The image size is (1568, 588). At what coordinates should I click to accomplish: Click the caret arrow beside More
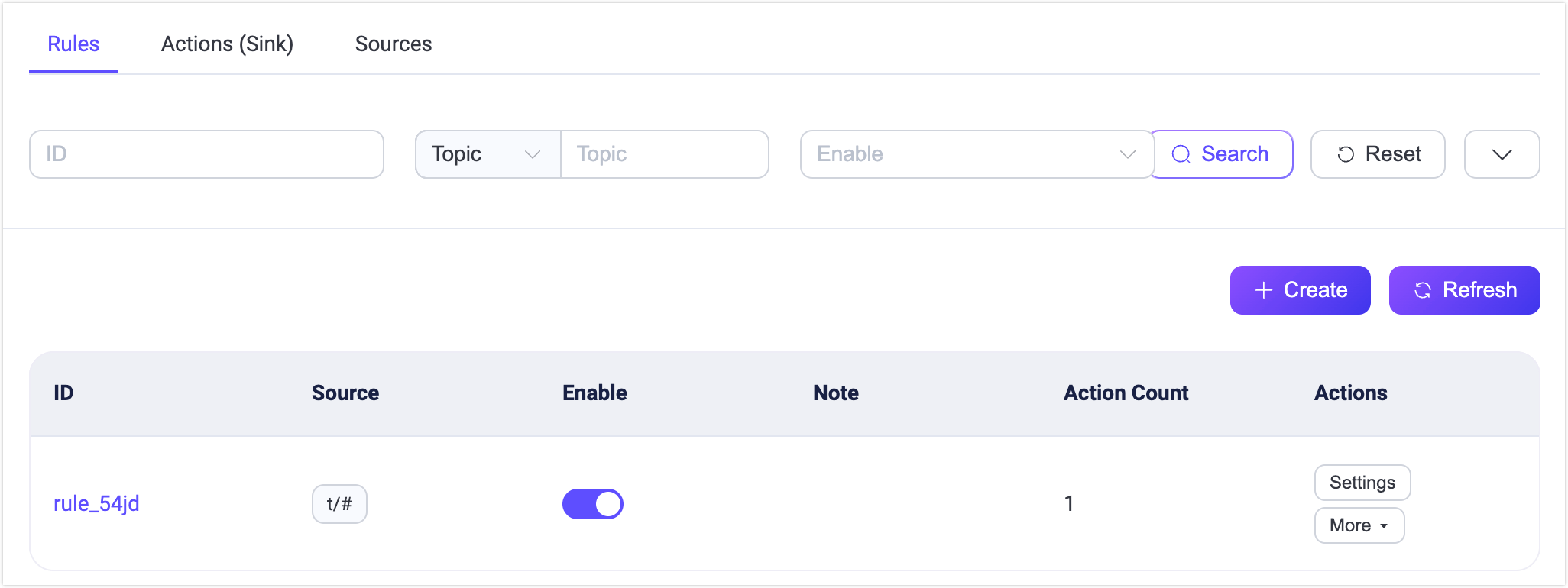(x=1384, y=526)
